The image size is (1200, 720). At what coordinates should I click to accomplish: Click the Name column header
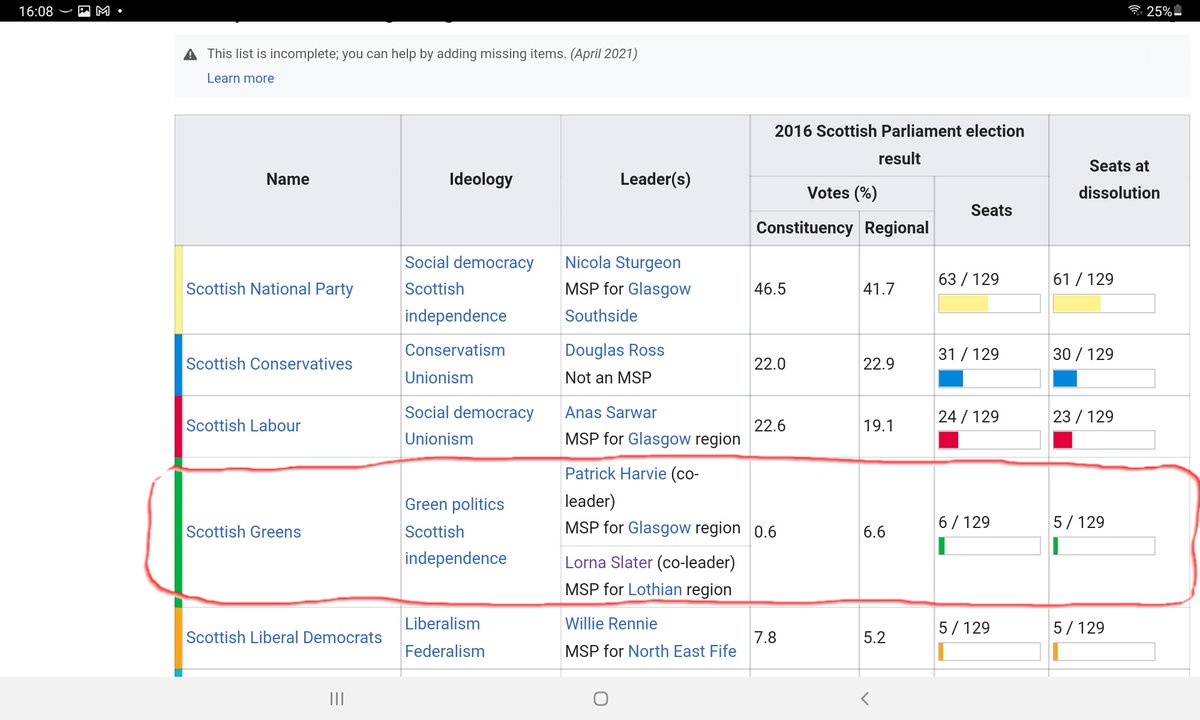coord(288,180)
